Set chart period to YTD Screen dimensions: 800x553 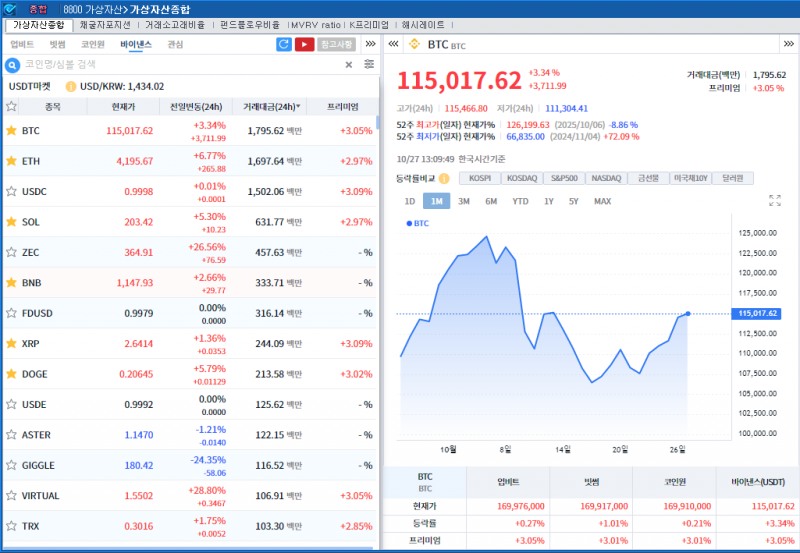(520, 201)
